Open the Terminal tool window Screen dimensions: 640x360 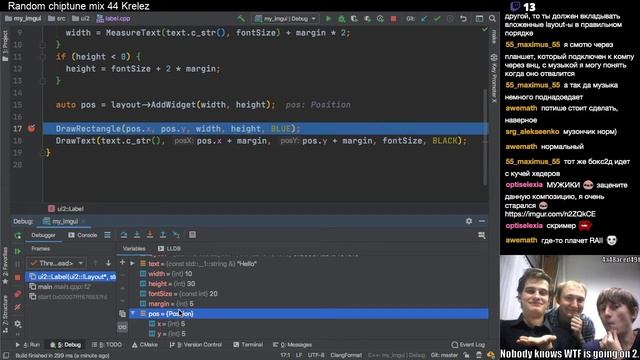[x=248, y=345]
